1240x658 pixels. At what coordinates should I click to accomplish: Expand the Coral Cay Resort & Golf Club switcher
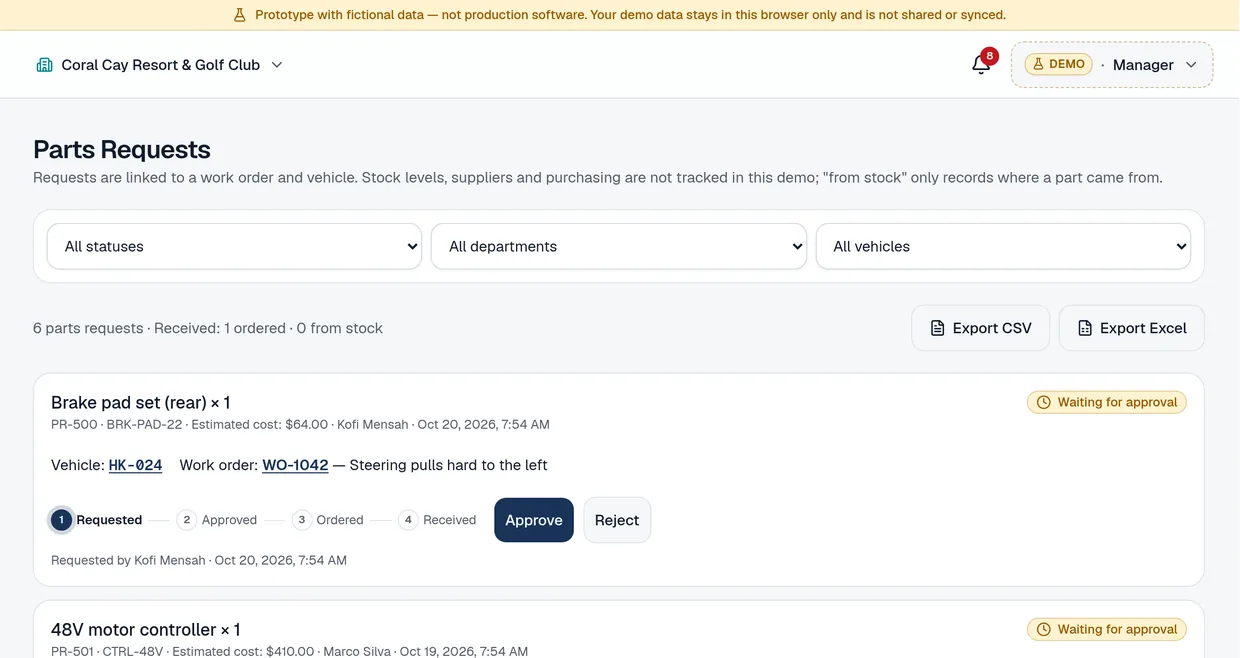click(x=160, y=65)
